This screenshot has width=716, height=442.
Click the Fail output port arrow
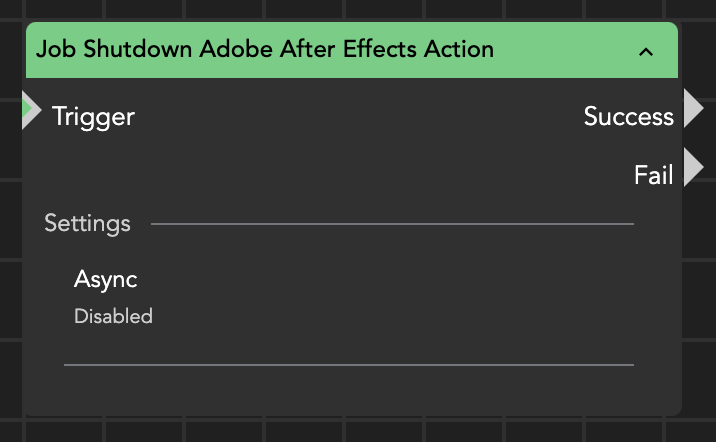click(693, 168)
